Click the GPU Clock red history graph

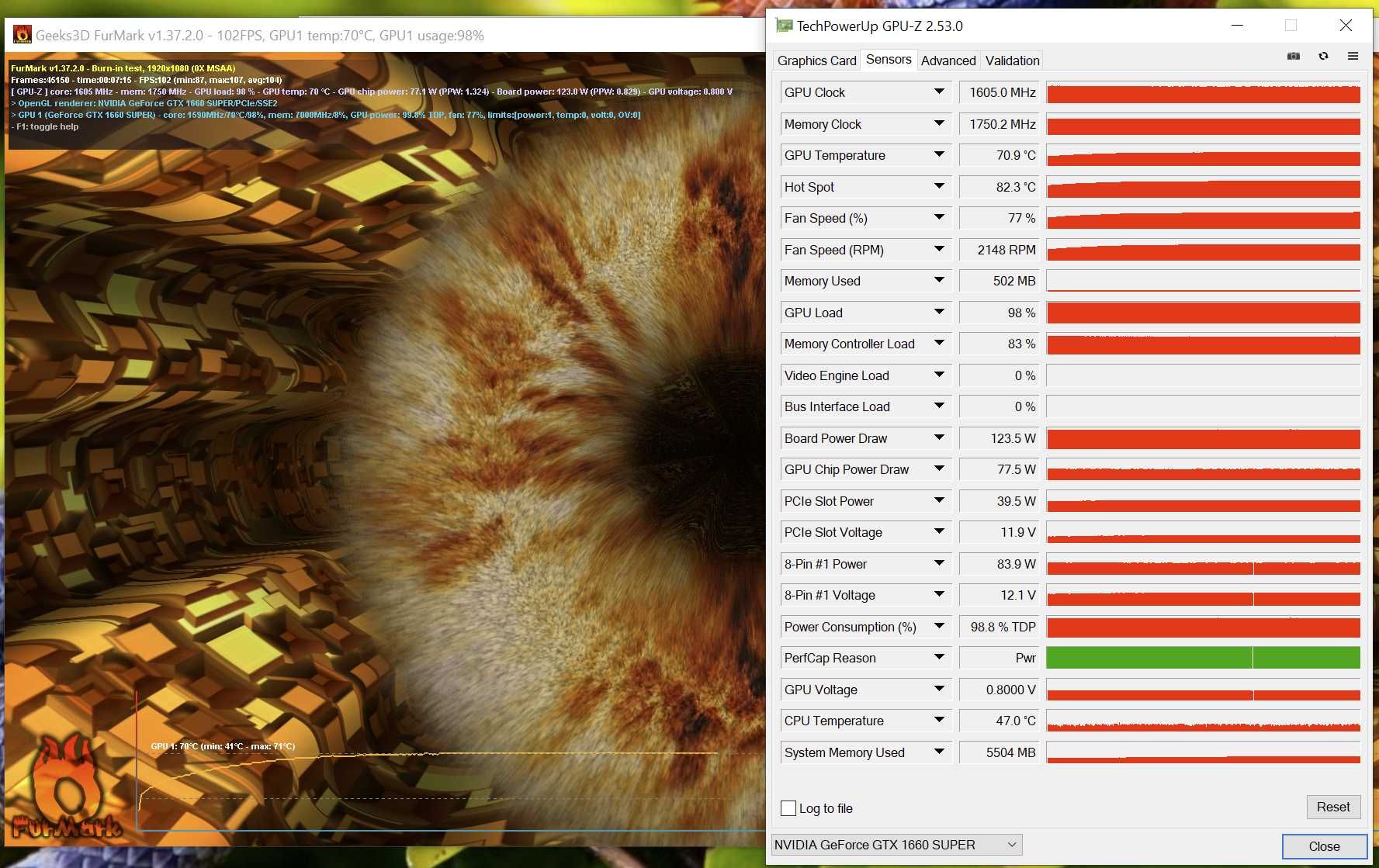[1203, 92]
